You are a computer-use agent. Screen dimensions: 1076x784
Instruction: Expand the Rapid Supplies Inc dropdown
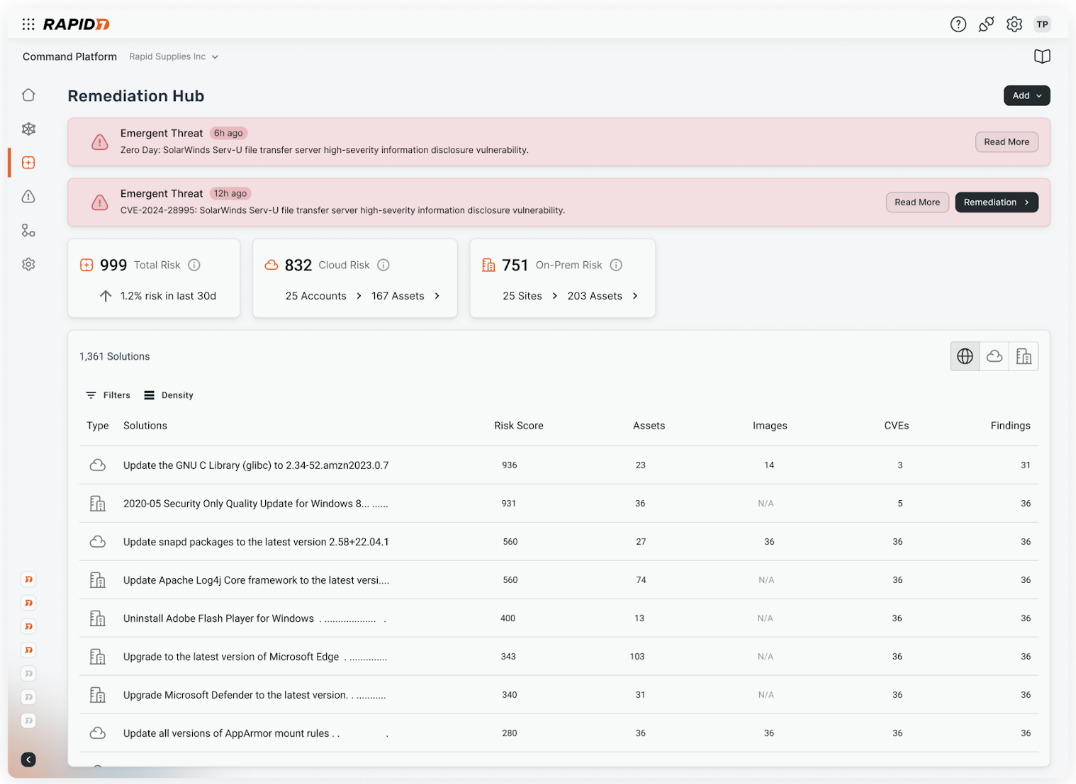[x=174, y=57]
